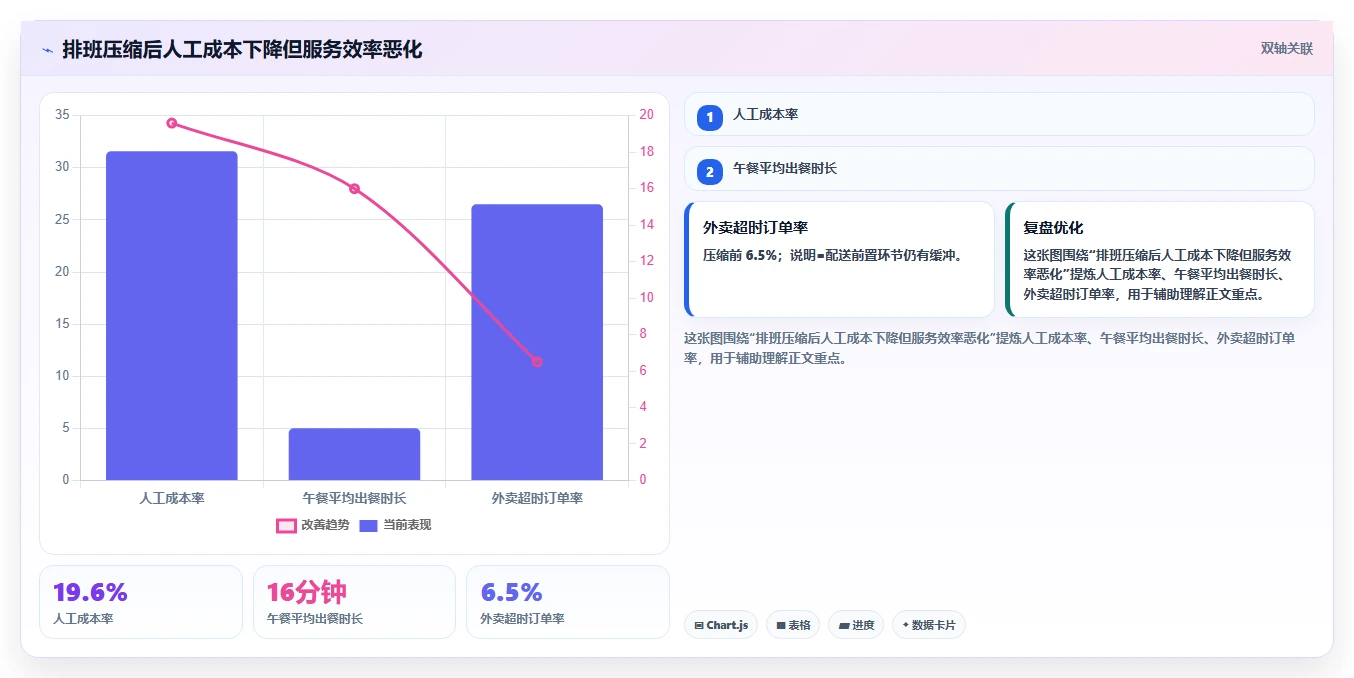Screen dimensions: 1354x678
Task: Click the 外卖超时订单率 info card
Action: click(839, 259)
